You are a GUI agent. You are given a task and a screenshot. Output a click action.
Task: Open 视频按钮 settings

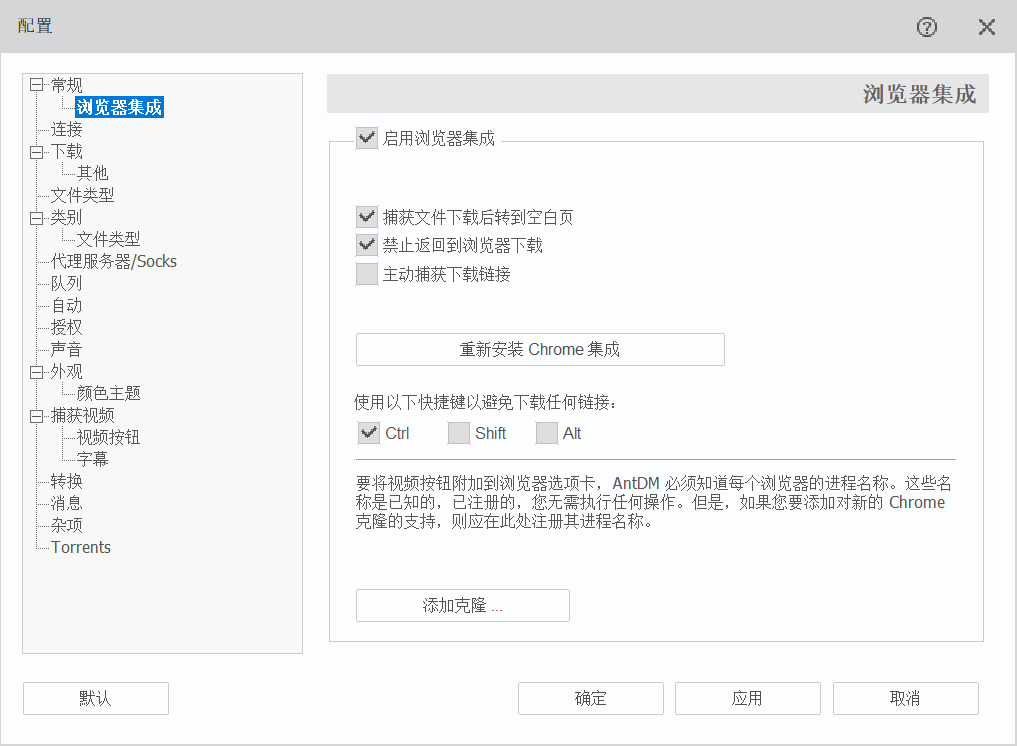108,437
